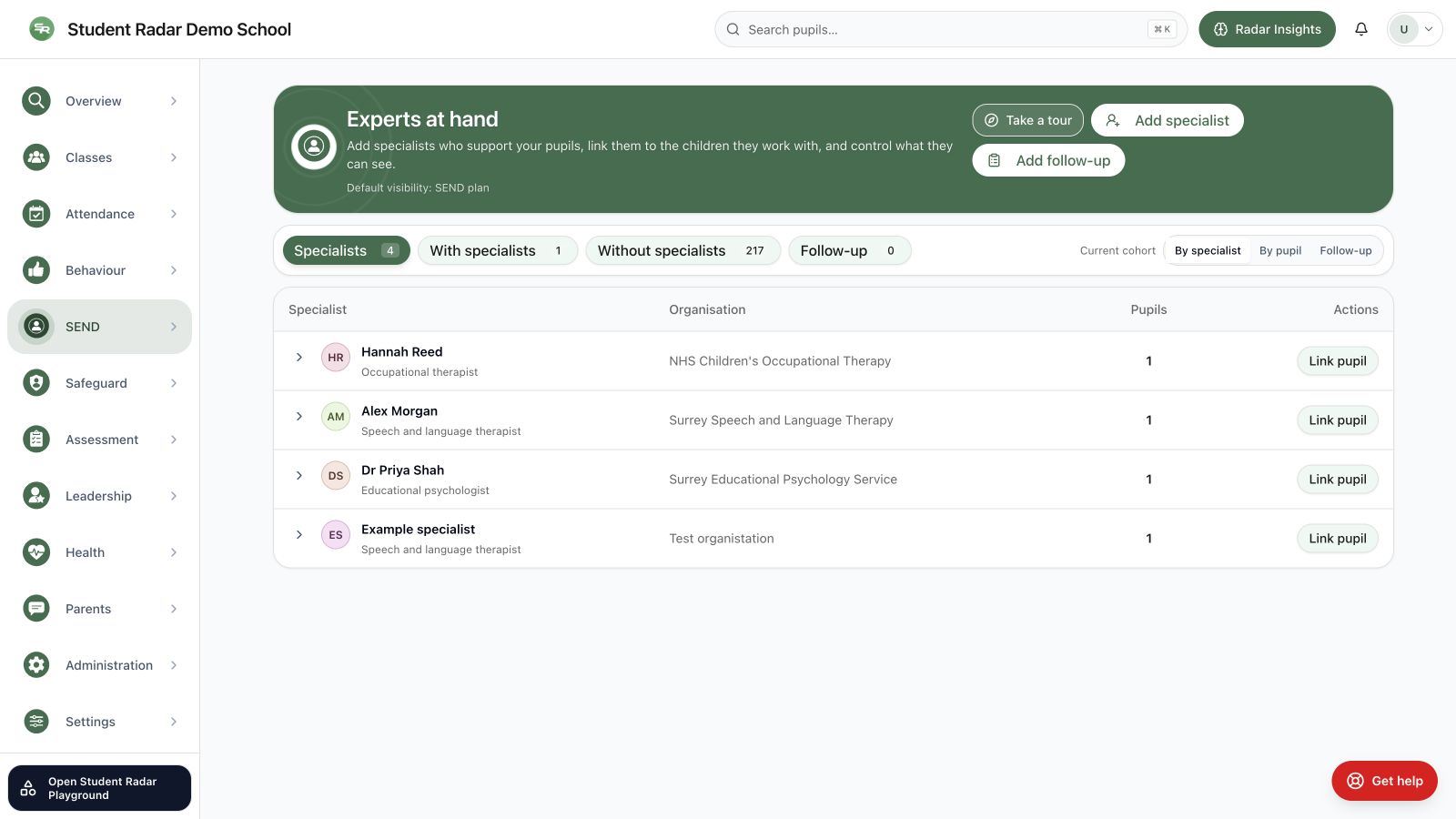
Task: Expand the Hannah Reed specialist row
Action: (x=298, y=358)
